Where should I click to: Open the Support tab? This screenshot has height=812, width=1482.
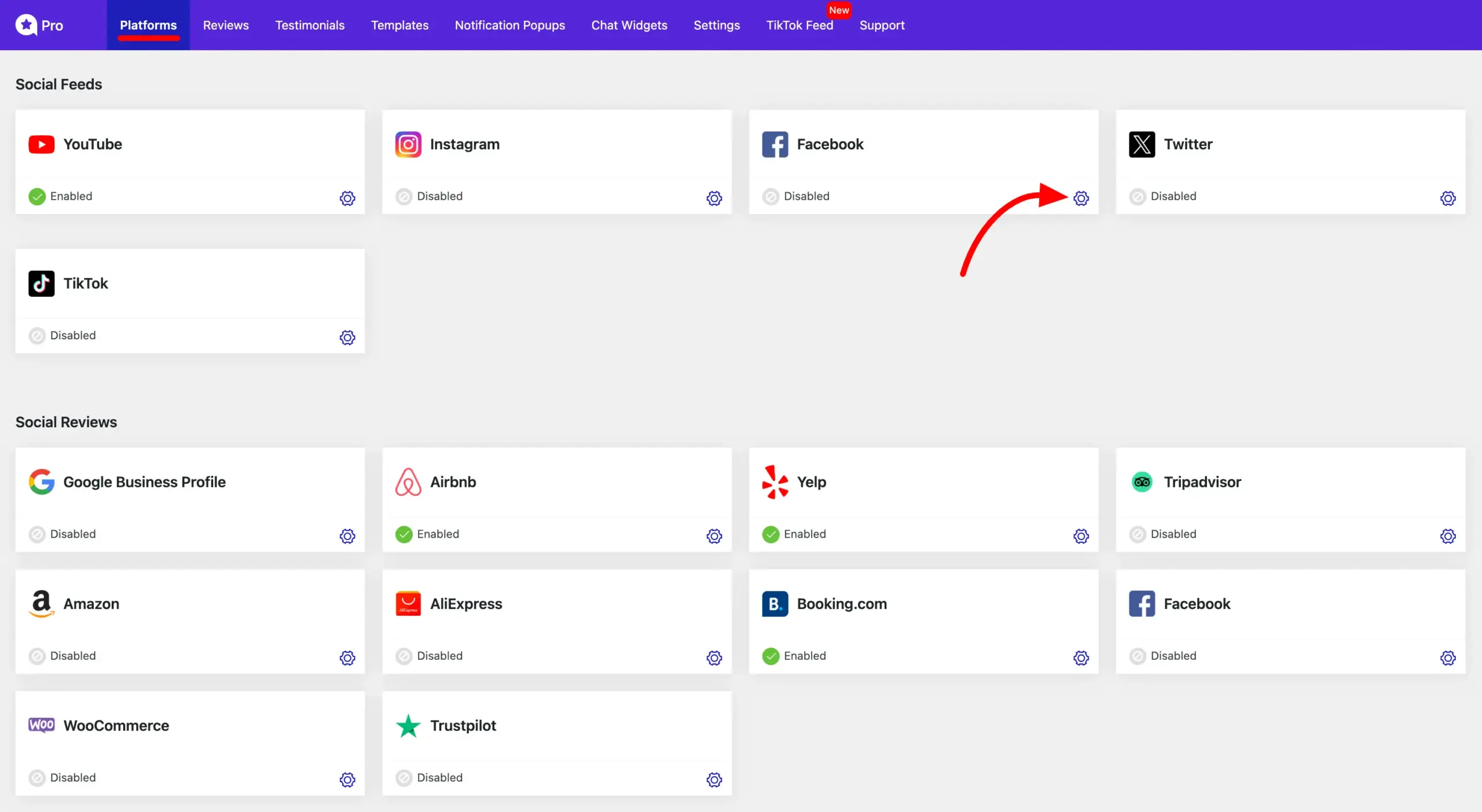(x=882, y=25)
